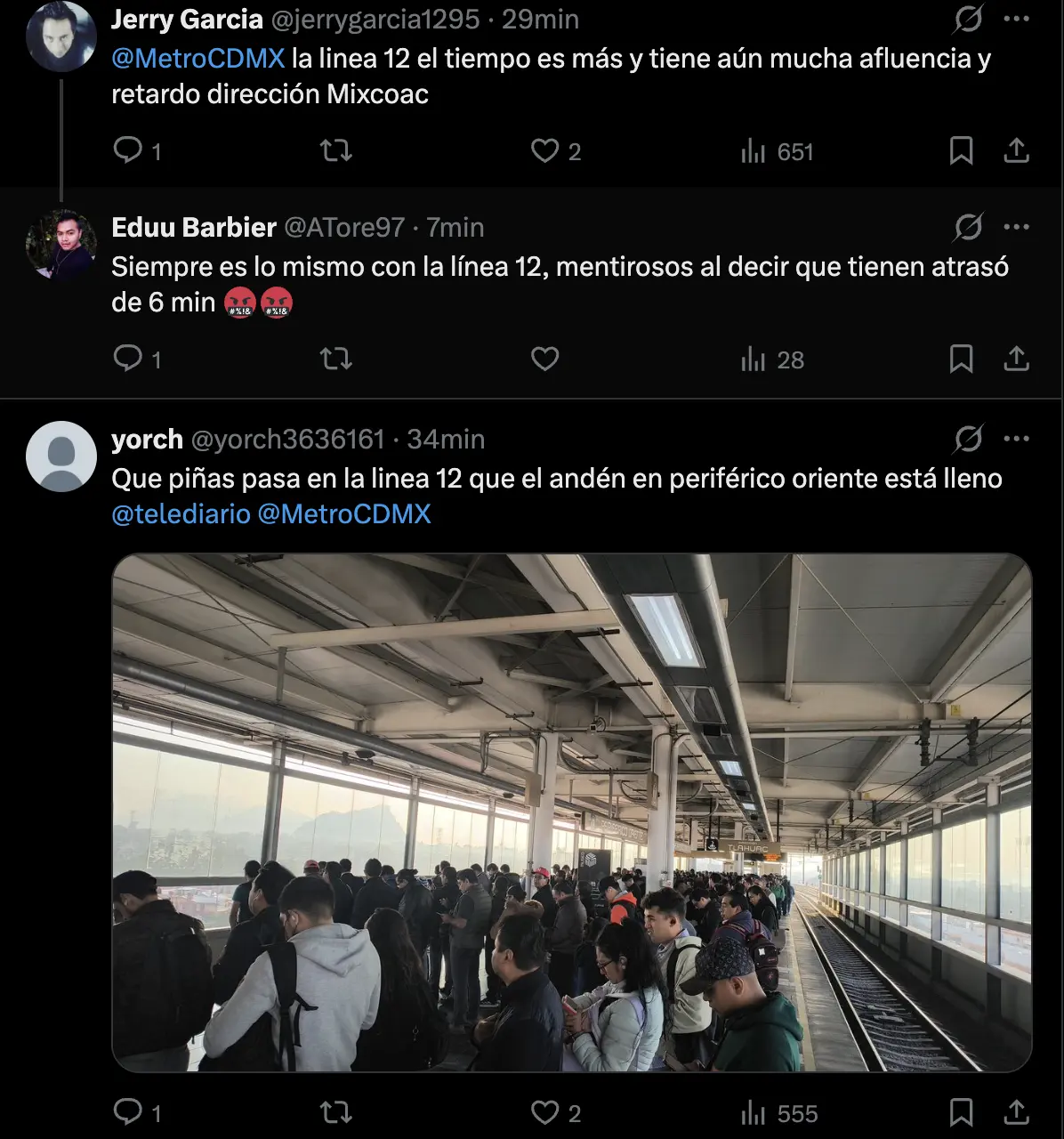The width and height of the screenshot is (1064, 1139).
Task: Bookmark yorch's tweet
Action: [x=962, y=1112]
